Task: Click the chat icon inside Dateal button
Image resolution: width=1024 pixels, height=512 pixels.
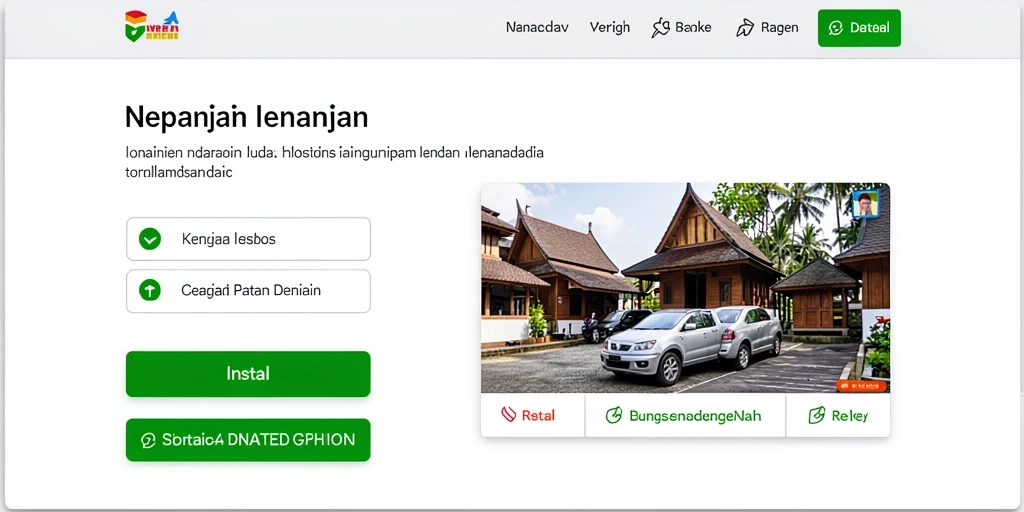Action: (x=835, y=28)
